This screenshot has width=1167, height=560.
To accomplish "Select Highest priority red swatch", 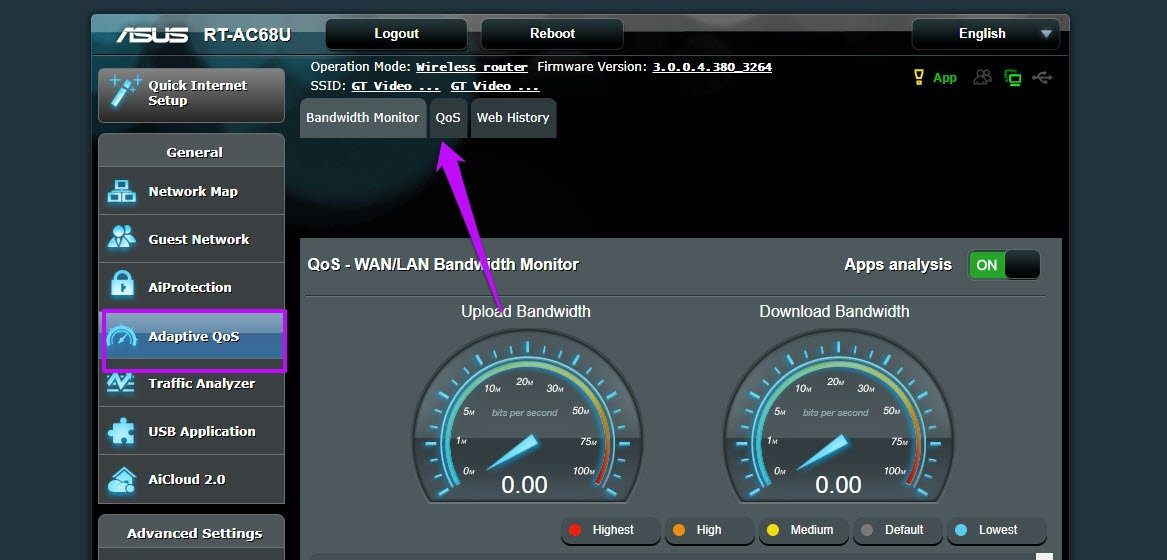I will (575, 530).
